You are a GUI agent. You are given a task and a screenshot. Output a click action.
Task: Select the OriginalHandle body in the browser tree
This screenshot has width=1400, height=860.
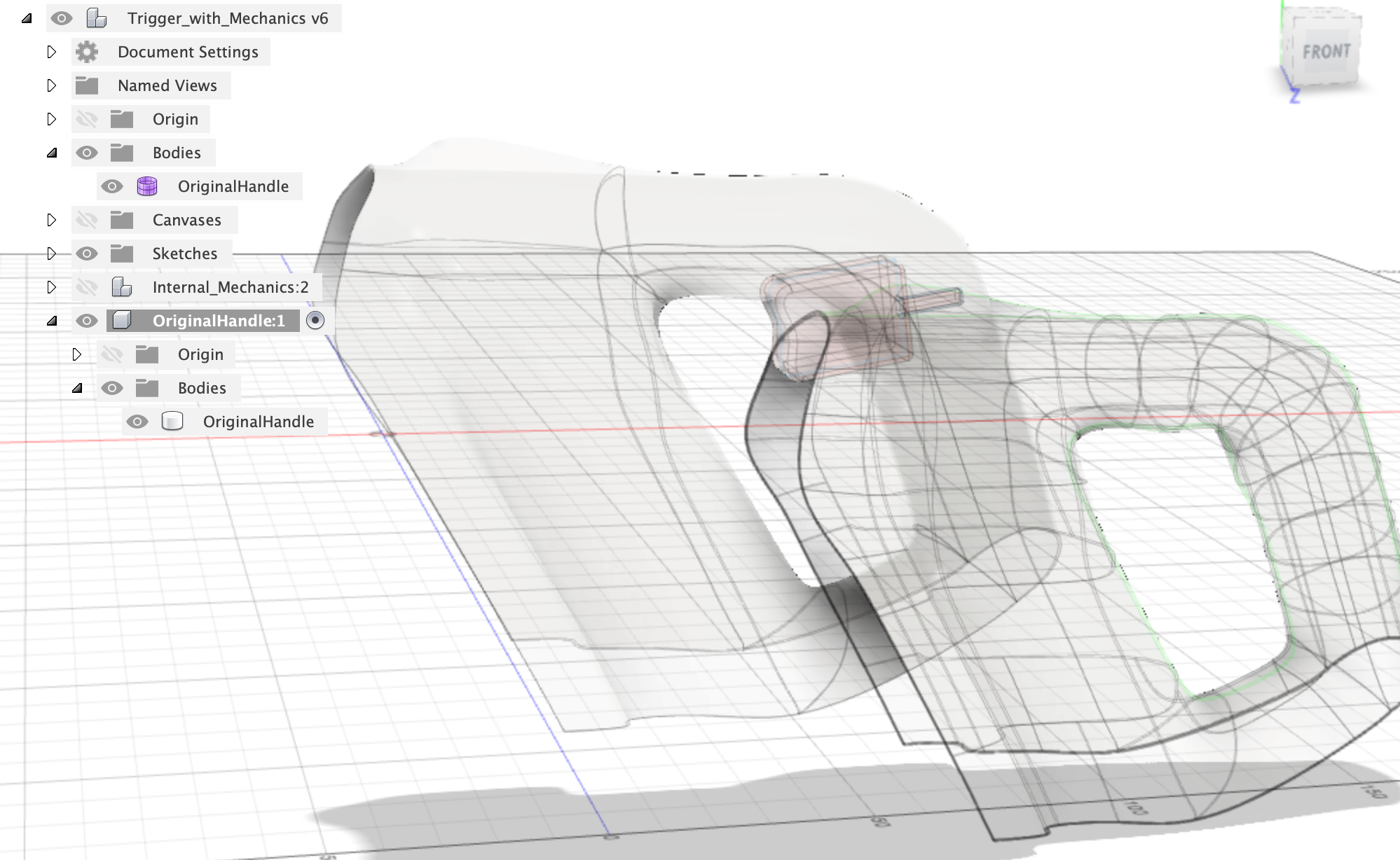[x=234, y=186]
